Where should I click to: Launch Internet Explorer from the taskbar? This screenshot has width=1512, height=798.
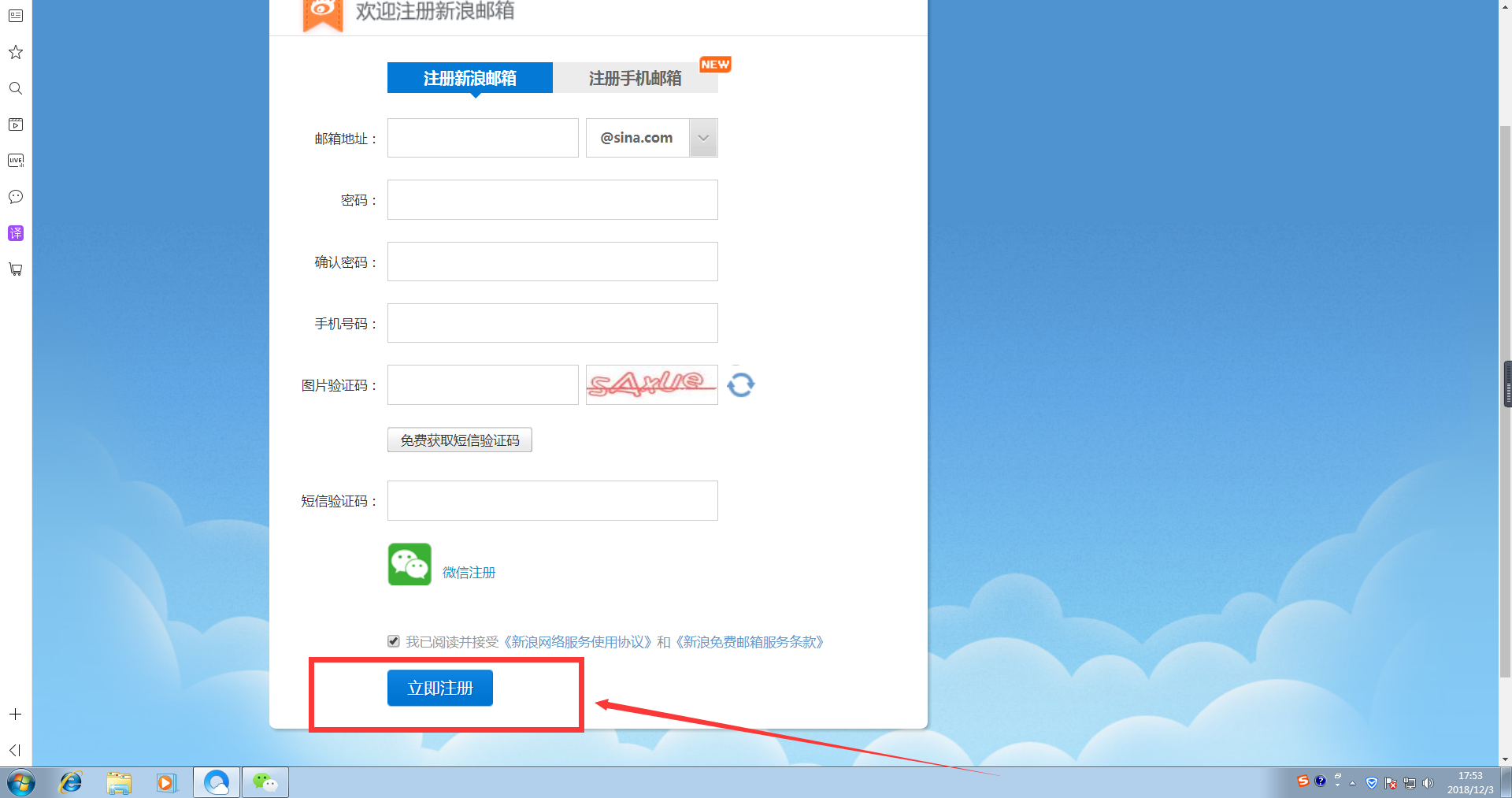click(71, 782)
